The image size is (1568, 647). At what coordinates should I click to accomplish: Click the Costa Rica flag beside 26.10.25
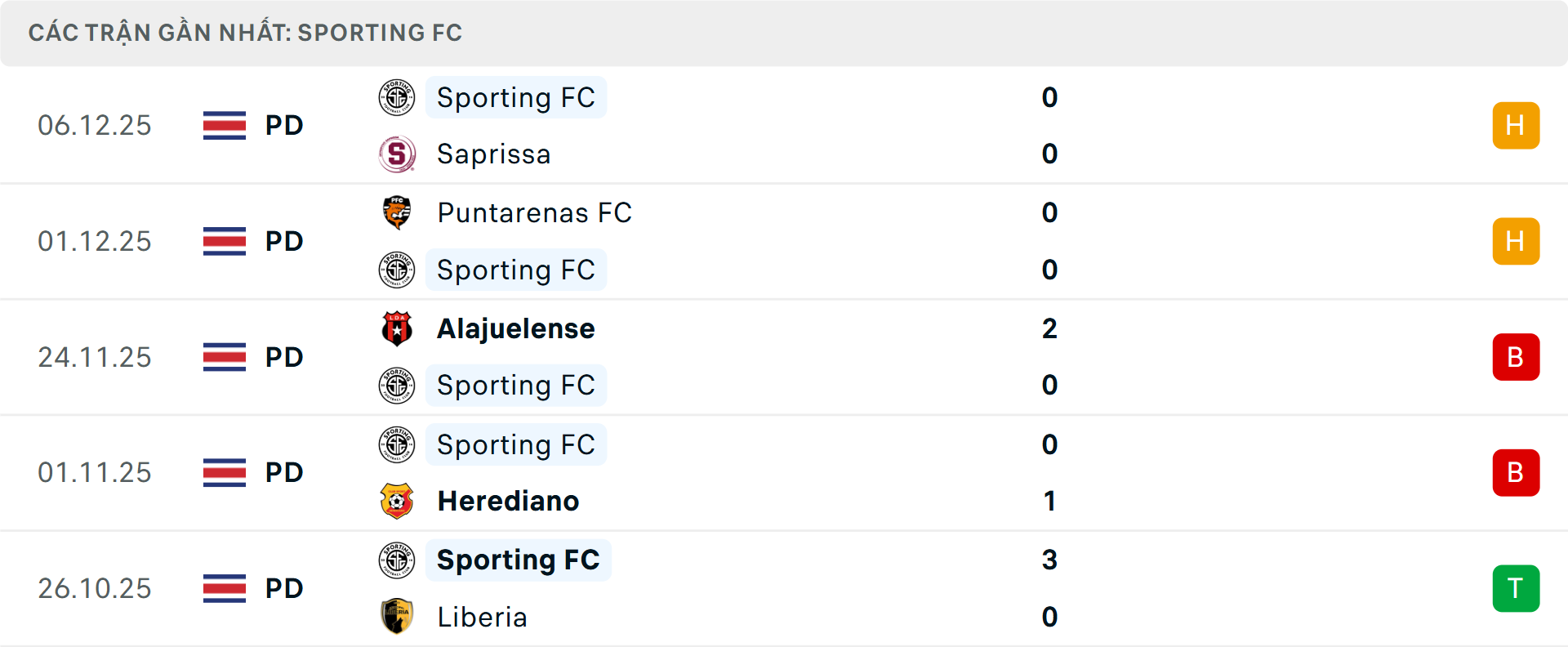(224, 588)
